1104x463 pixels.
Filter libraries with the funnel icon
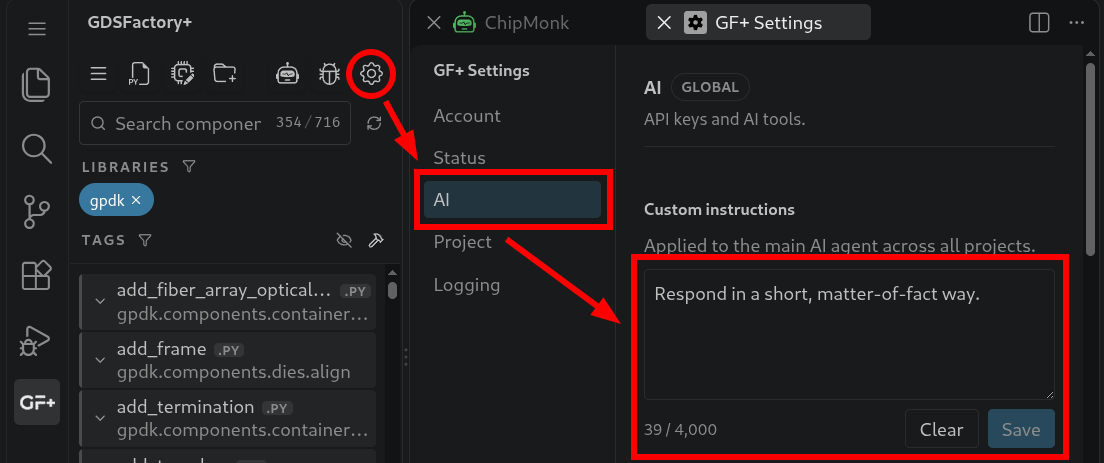click(x=189, y=167)
